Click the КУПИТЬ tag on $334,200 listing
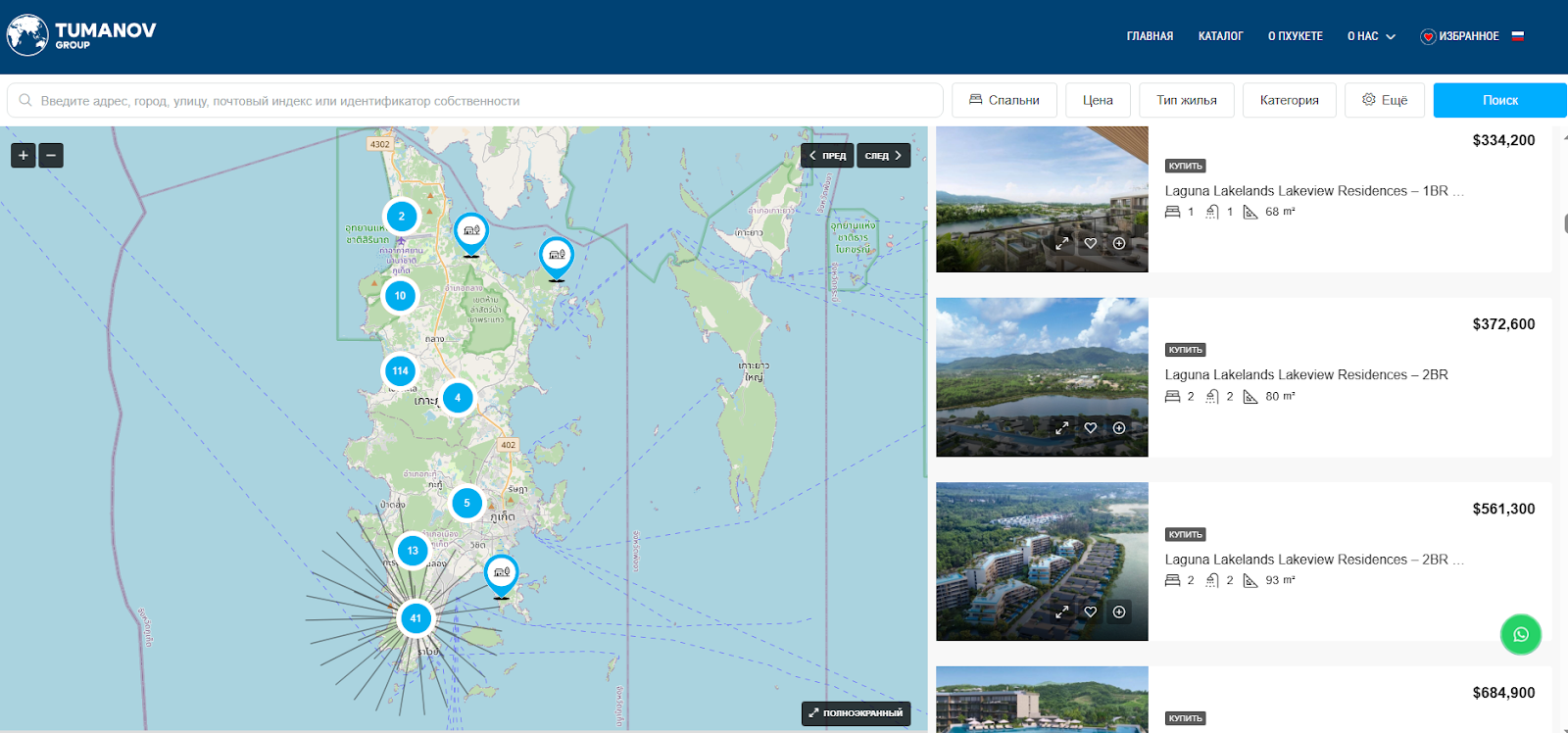Screen dimensions: 1568x733 [1185, 166]
